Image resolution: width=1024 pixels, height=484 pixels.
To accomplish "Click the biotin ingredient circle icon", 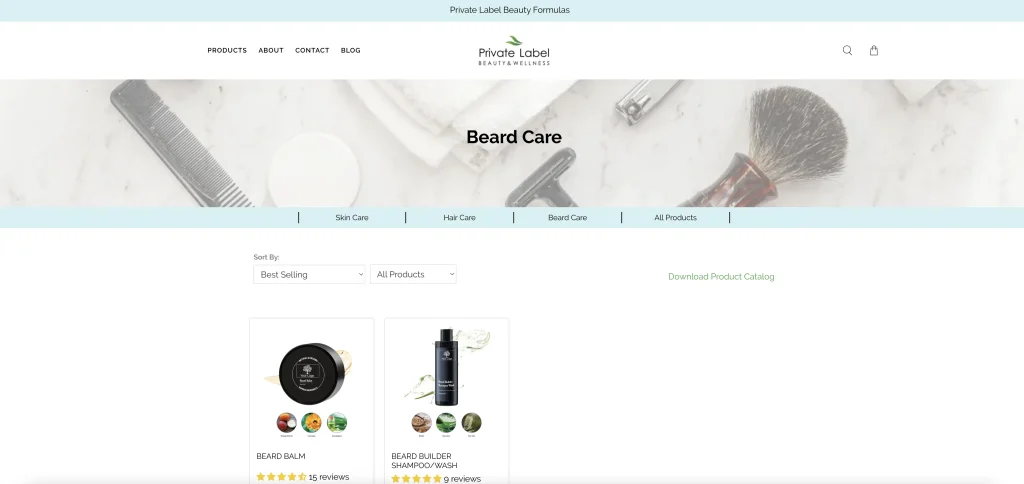I will pos(422,423).
